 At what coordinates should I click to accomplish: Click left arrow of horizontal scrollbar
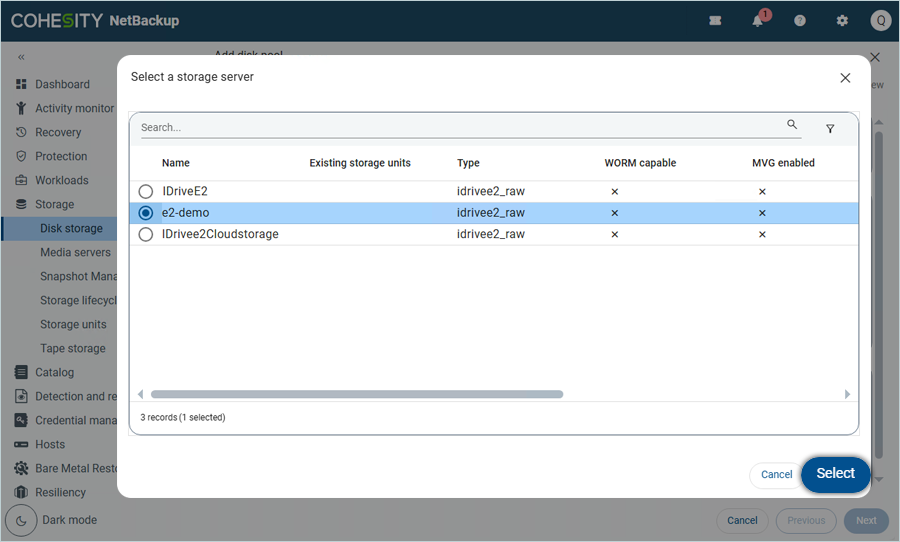tap(140, 394)
